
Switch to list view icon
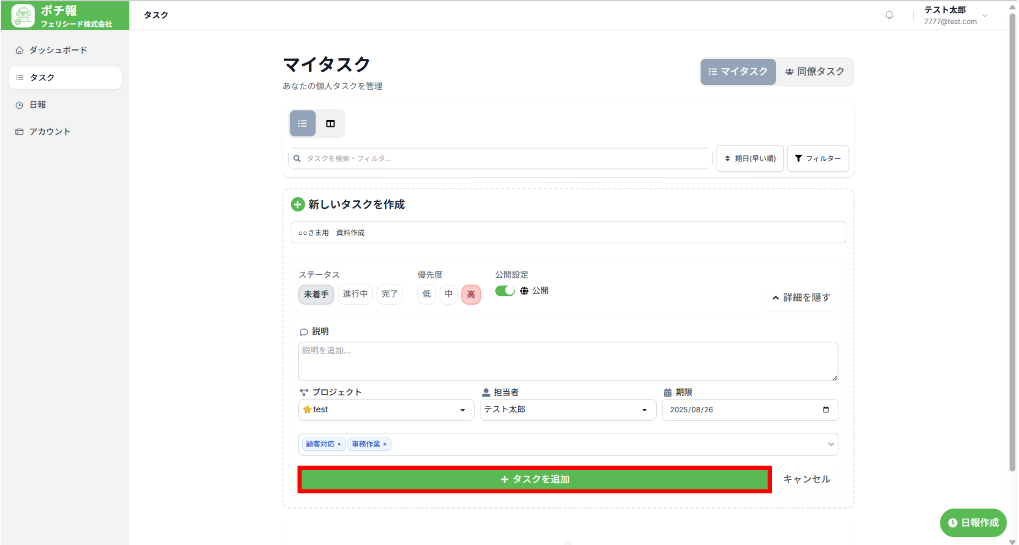(303, 123)
